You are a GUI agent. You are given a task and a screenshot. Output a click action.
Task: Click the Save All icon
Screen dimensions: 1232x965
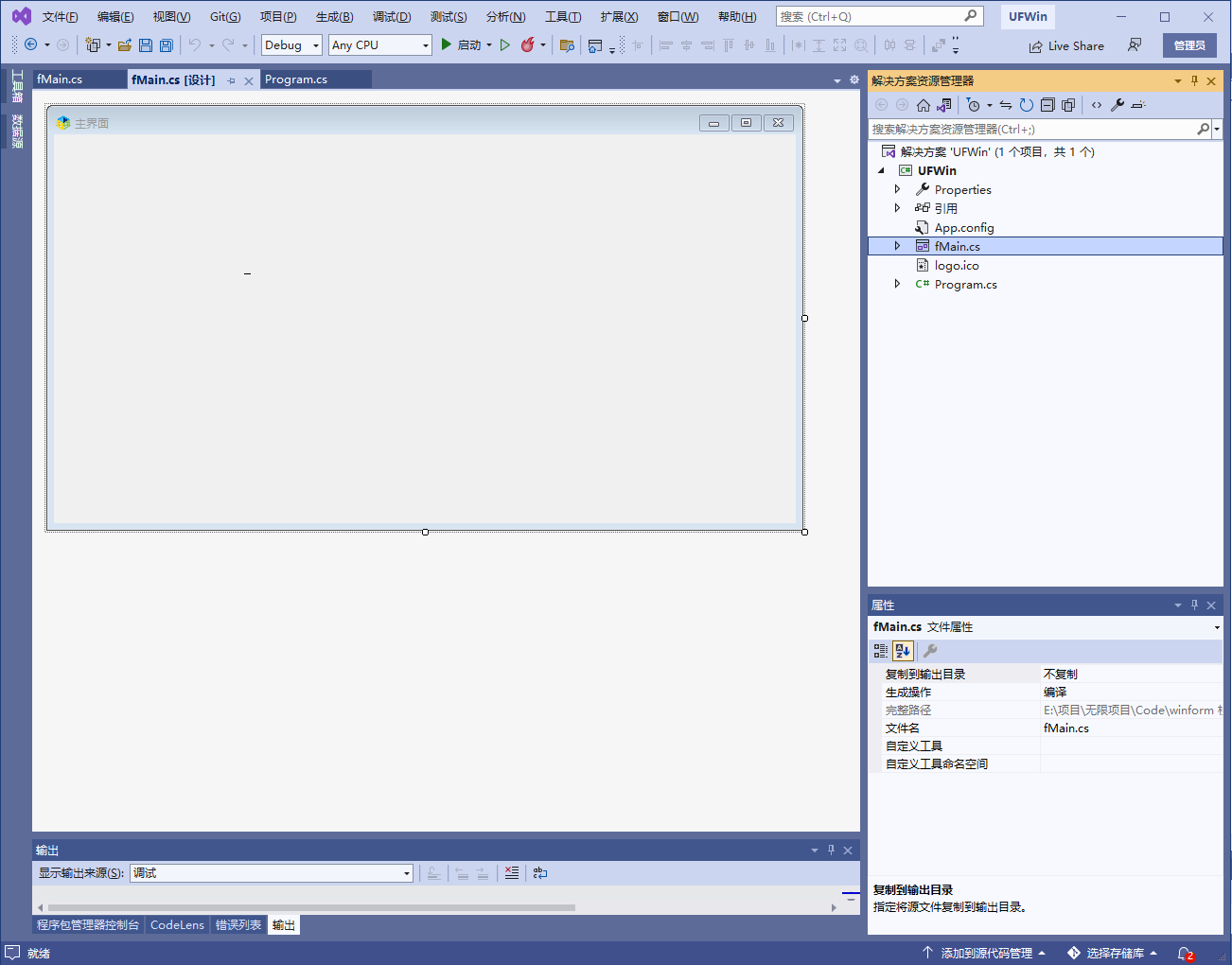167,45
